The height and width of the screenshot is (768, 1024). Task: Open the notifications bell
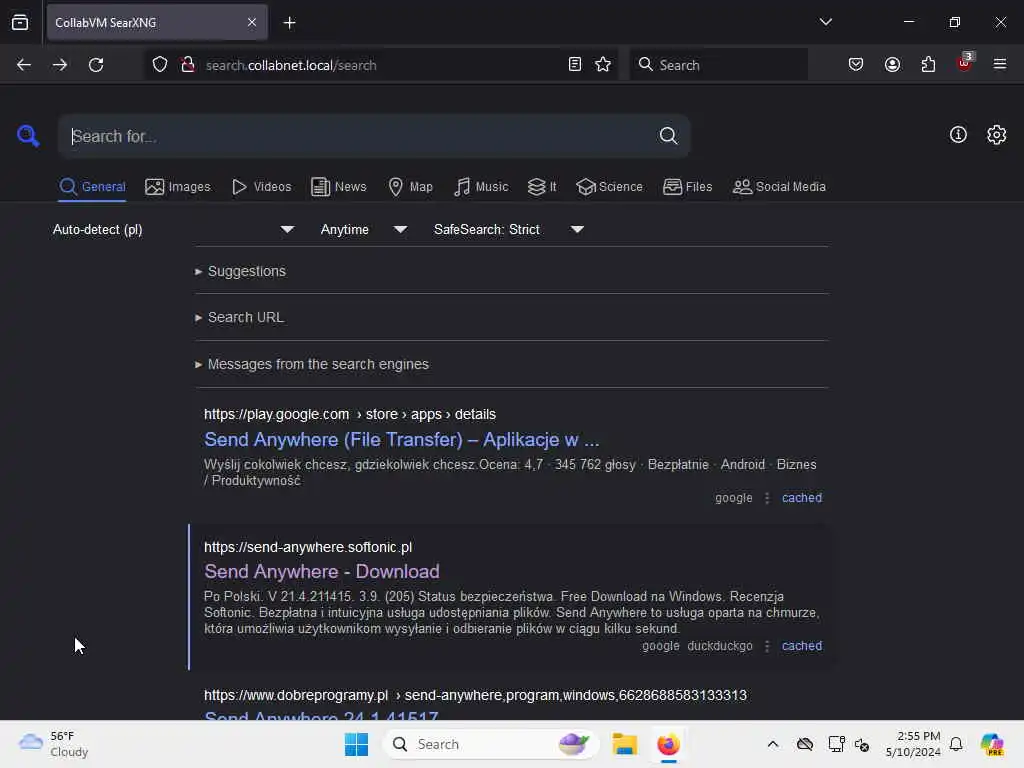point(956,744)
